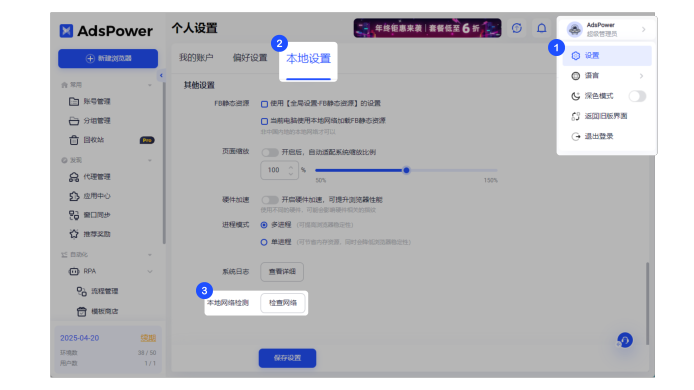Screen dimensions: 694x390
Task: Decrease zoom percent with down stepper
Action: [291, 174]
